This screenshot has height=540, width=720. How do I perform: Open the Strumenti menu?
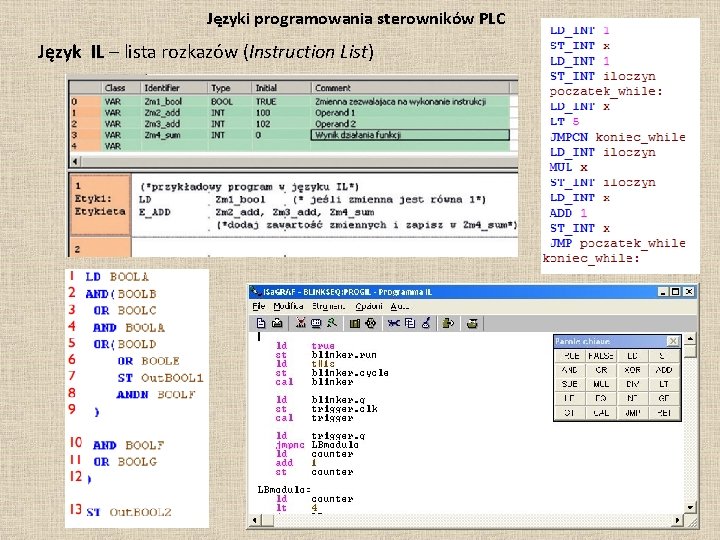328,306
